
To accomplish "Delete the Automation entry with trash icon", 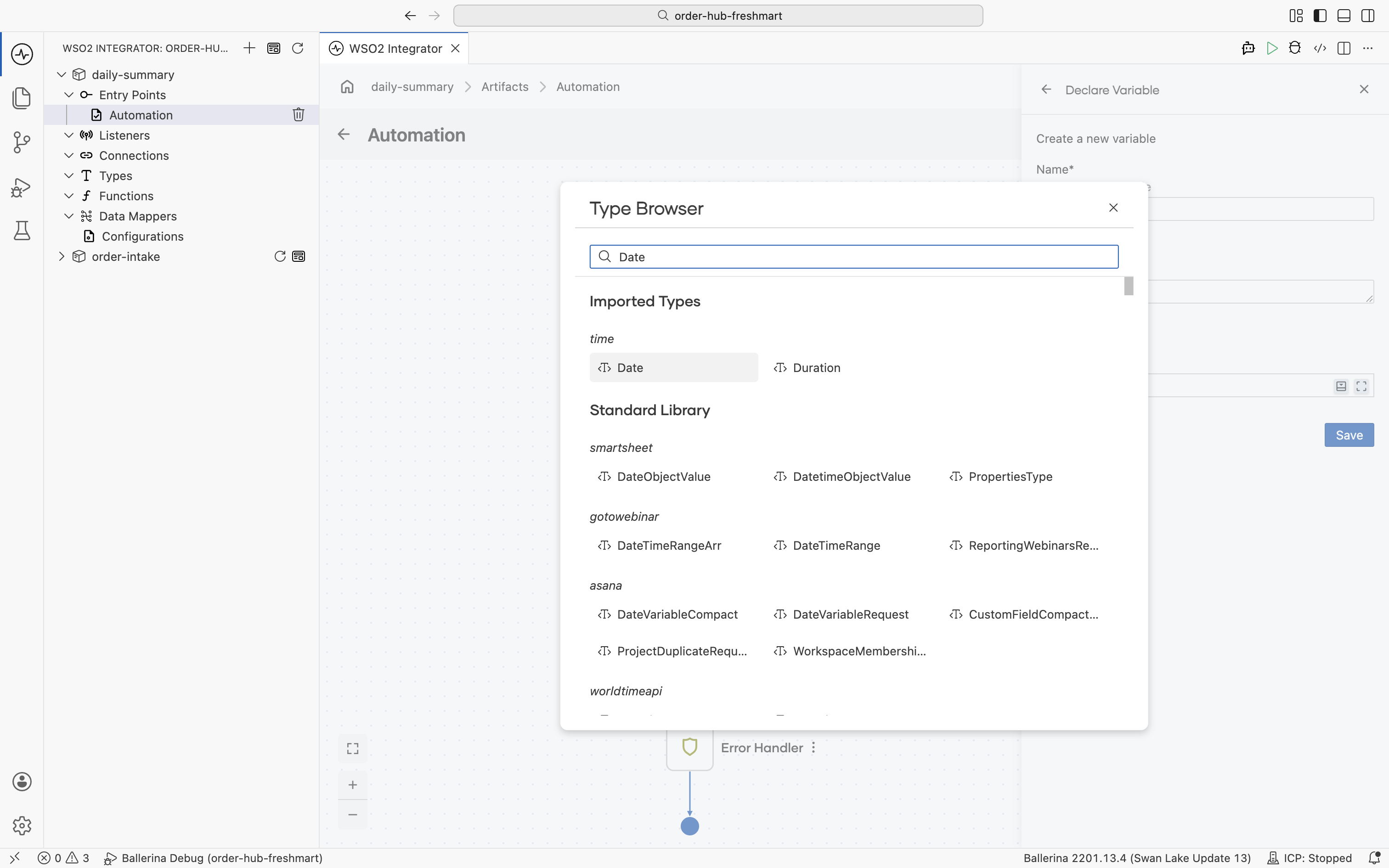I will 299,115.
